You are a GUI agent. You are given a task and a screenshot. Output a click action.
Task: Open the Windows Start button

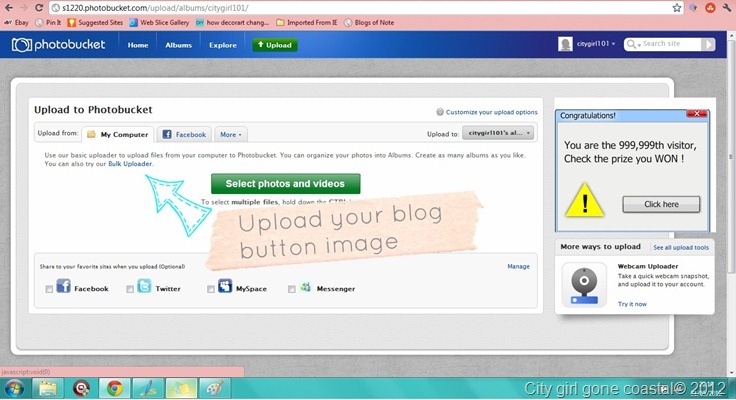14,389
